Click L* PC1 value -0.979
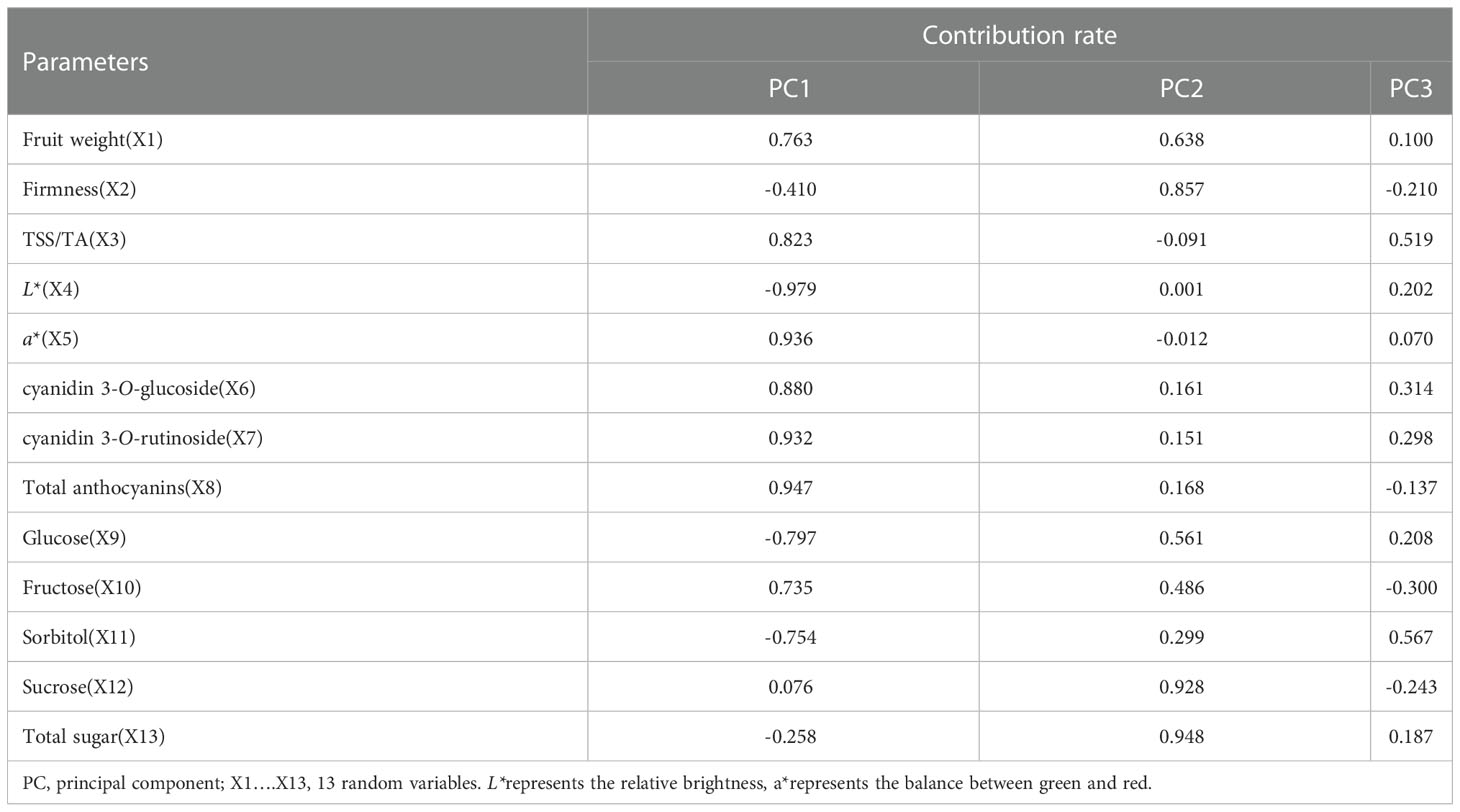Viewport: 1460px width, 812px height. pos(791,289)
